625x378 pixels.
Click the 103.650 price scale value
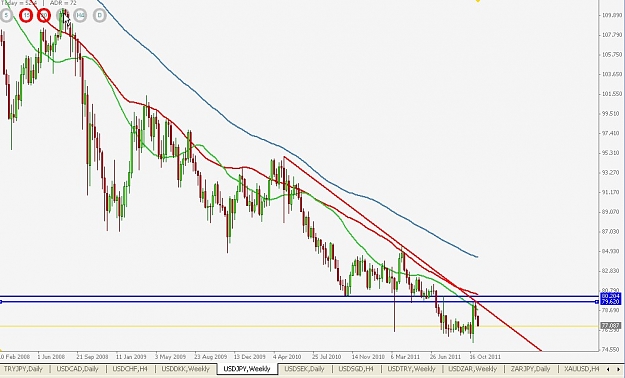(611, 75)
